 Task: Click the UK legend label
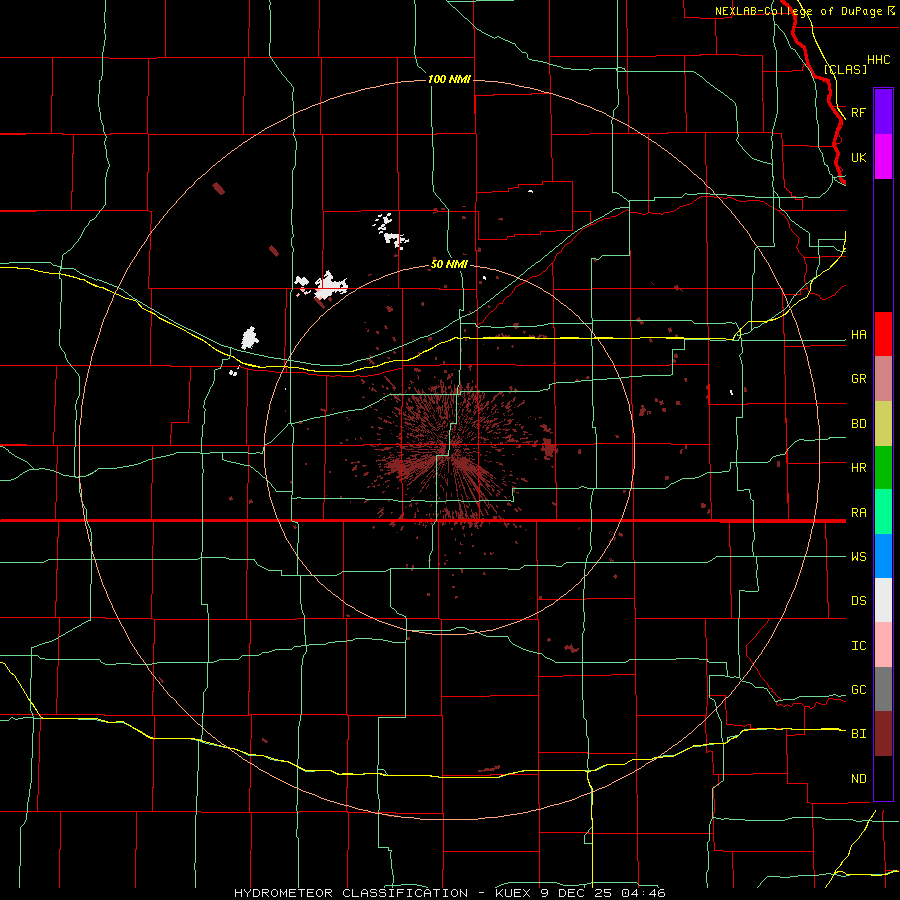coord(859,157)
